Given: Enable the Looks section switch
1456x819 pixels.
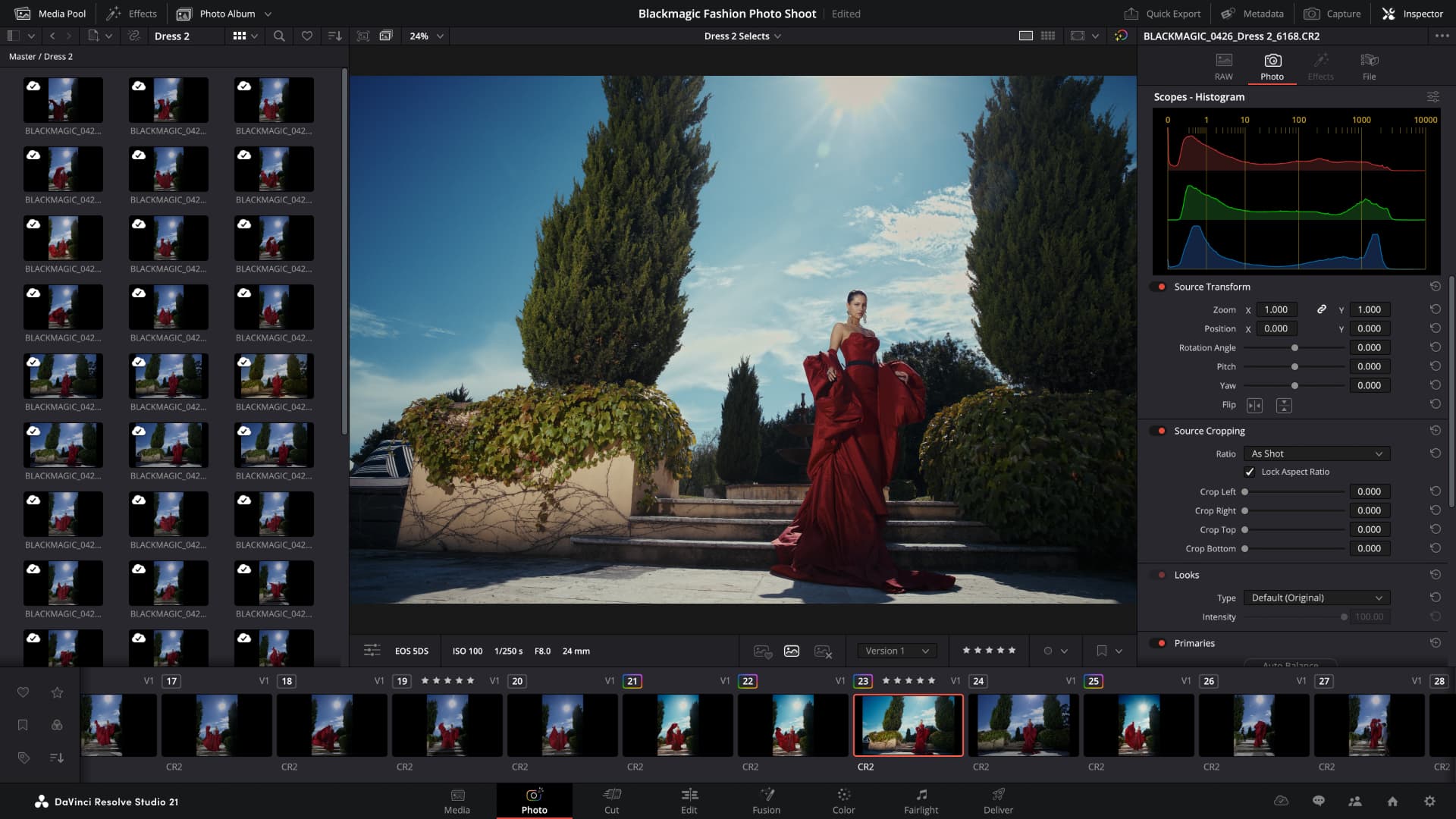Looking at the screenshot, I should click(1159, 575).
